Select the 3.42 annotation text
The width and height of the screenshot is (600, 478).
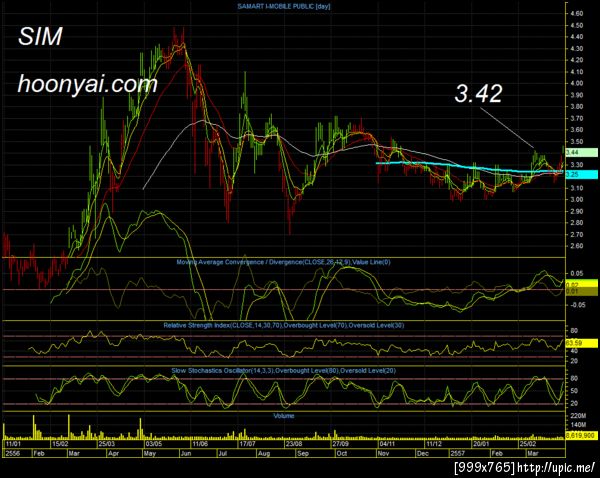478,93
